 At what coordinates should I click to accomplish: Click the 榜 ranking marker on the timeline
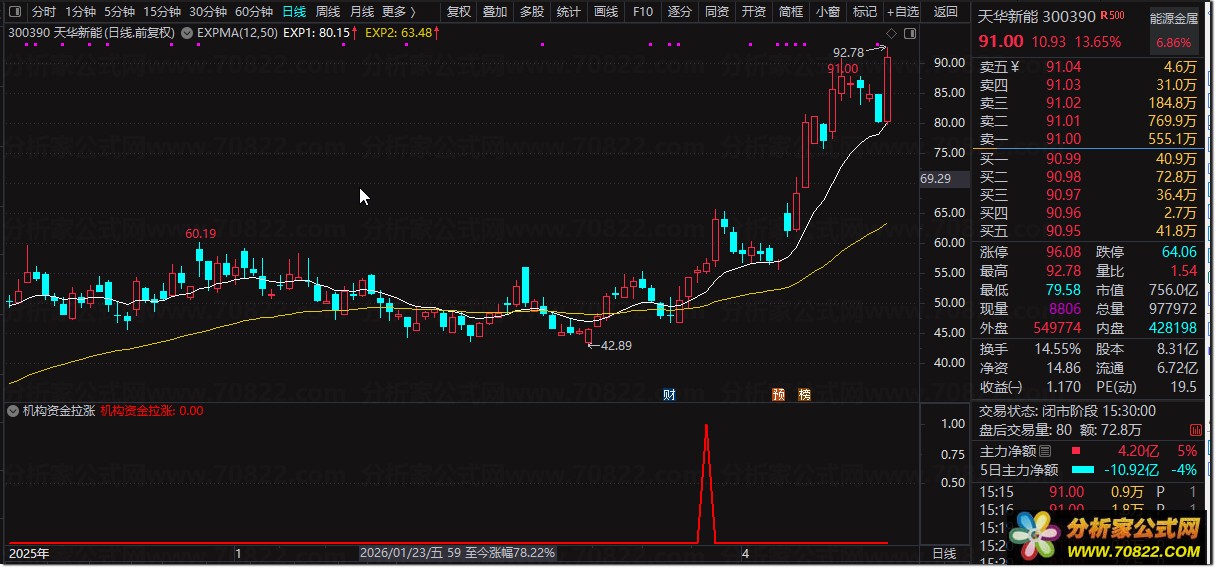(804, 395)
